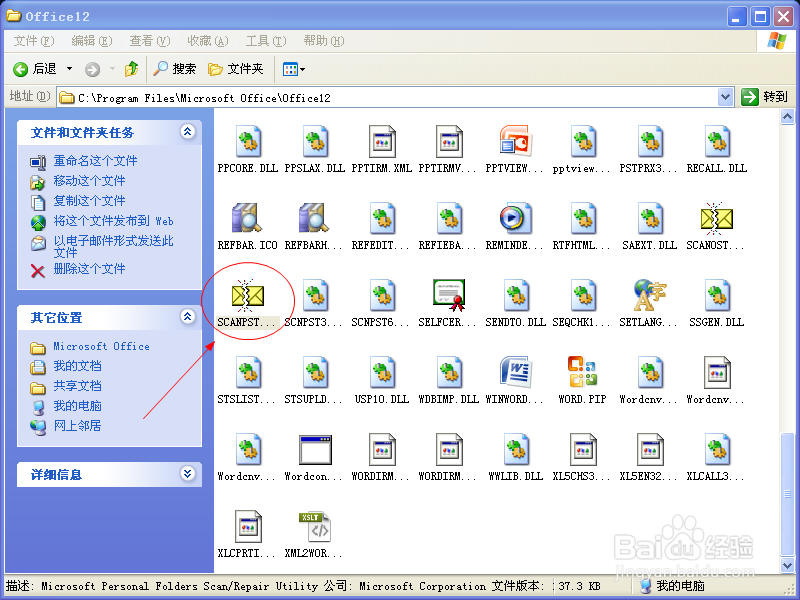Select the Wordcon window-style file icon
The height and width of the screenshot is (600, 800).
pyautogui.click(x=314, y=449)
